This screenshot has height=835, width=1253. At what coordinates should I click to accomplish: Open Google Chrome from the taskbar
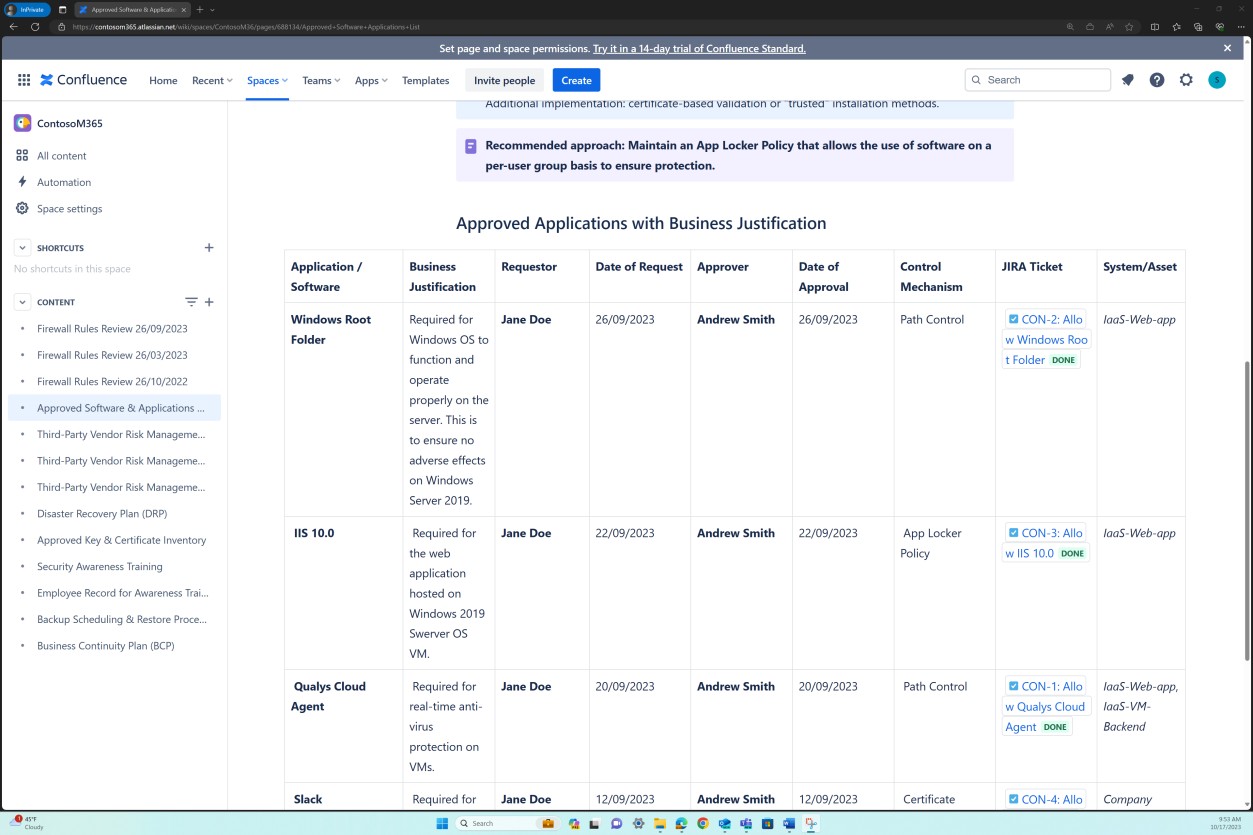[701, 823]
